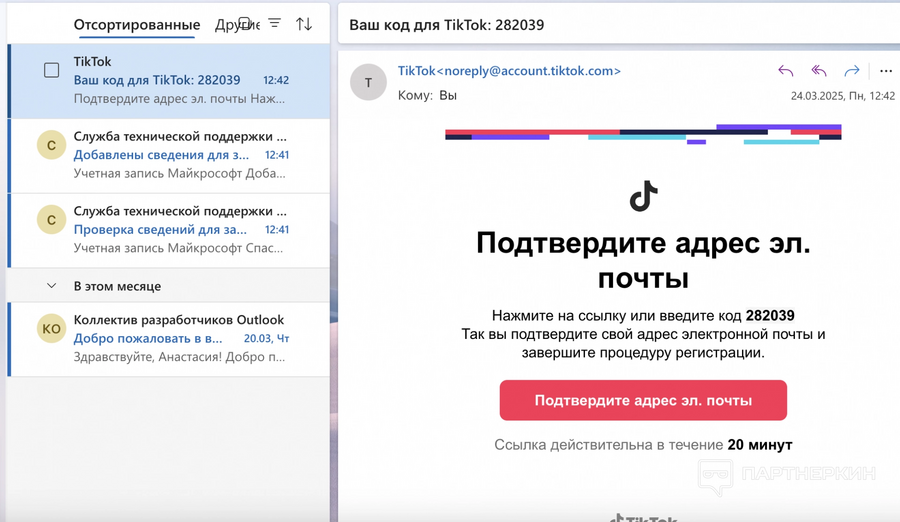Click 'Ссылка действительна в течение 20 минут'
This screenshot has height=522, width=900.
coord(643,445)
